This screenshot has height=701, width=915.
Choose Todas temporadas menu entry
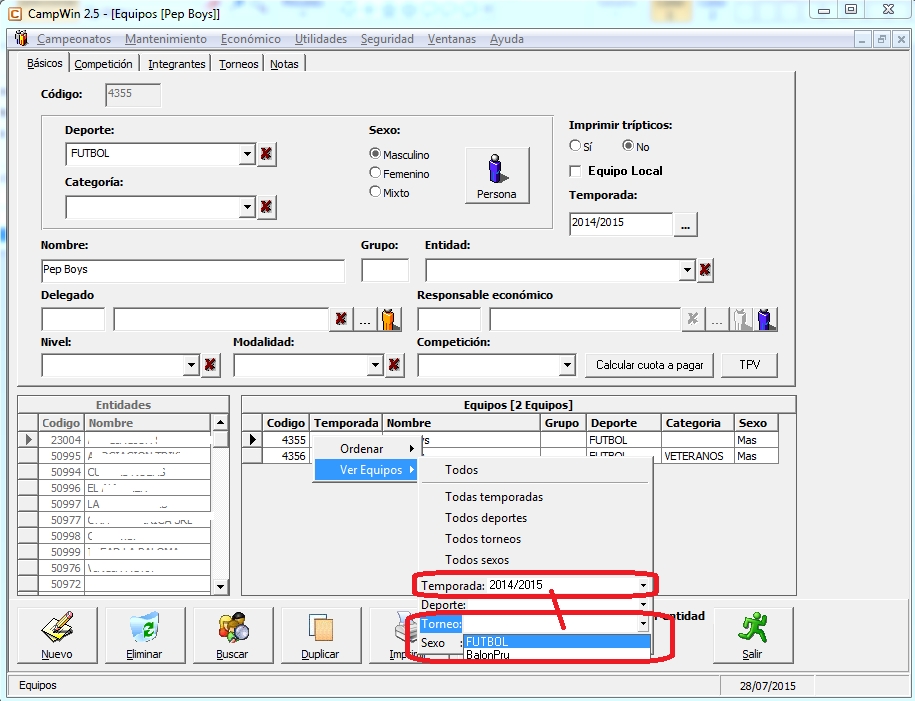[494, 497]
